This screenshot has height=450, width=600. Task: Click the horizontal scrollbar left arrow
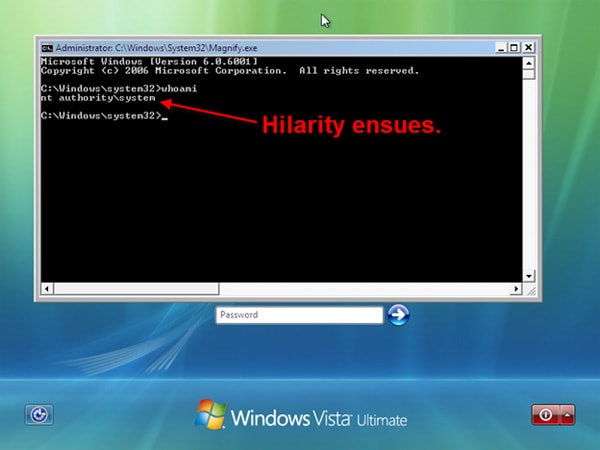pyautogui.click(x=47, y=289)
